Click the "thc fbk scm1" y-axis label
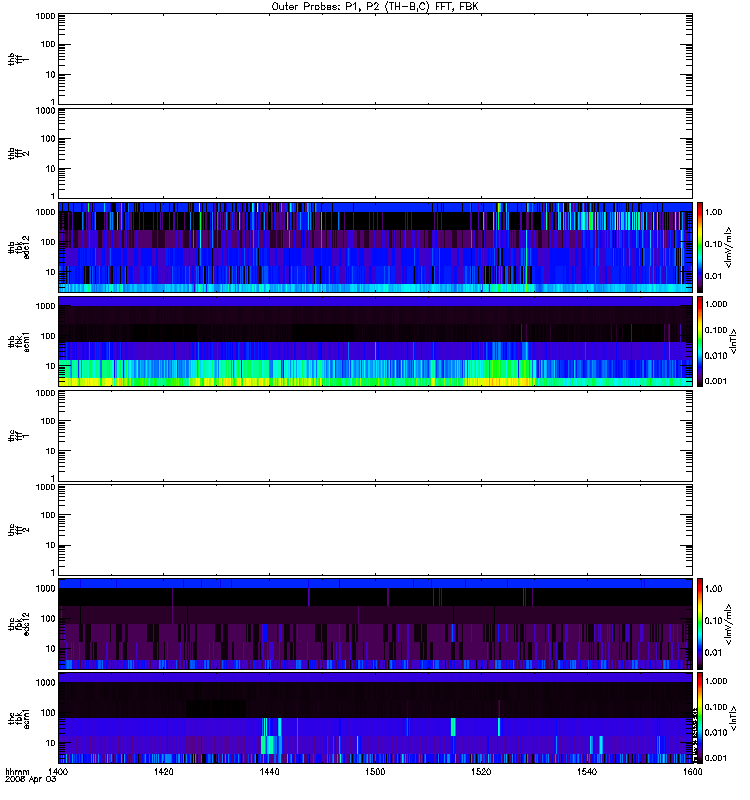 [18, 718]
